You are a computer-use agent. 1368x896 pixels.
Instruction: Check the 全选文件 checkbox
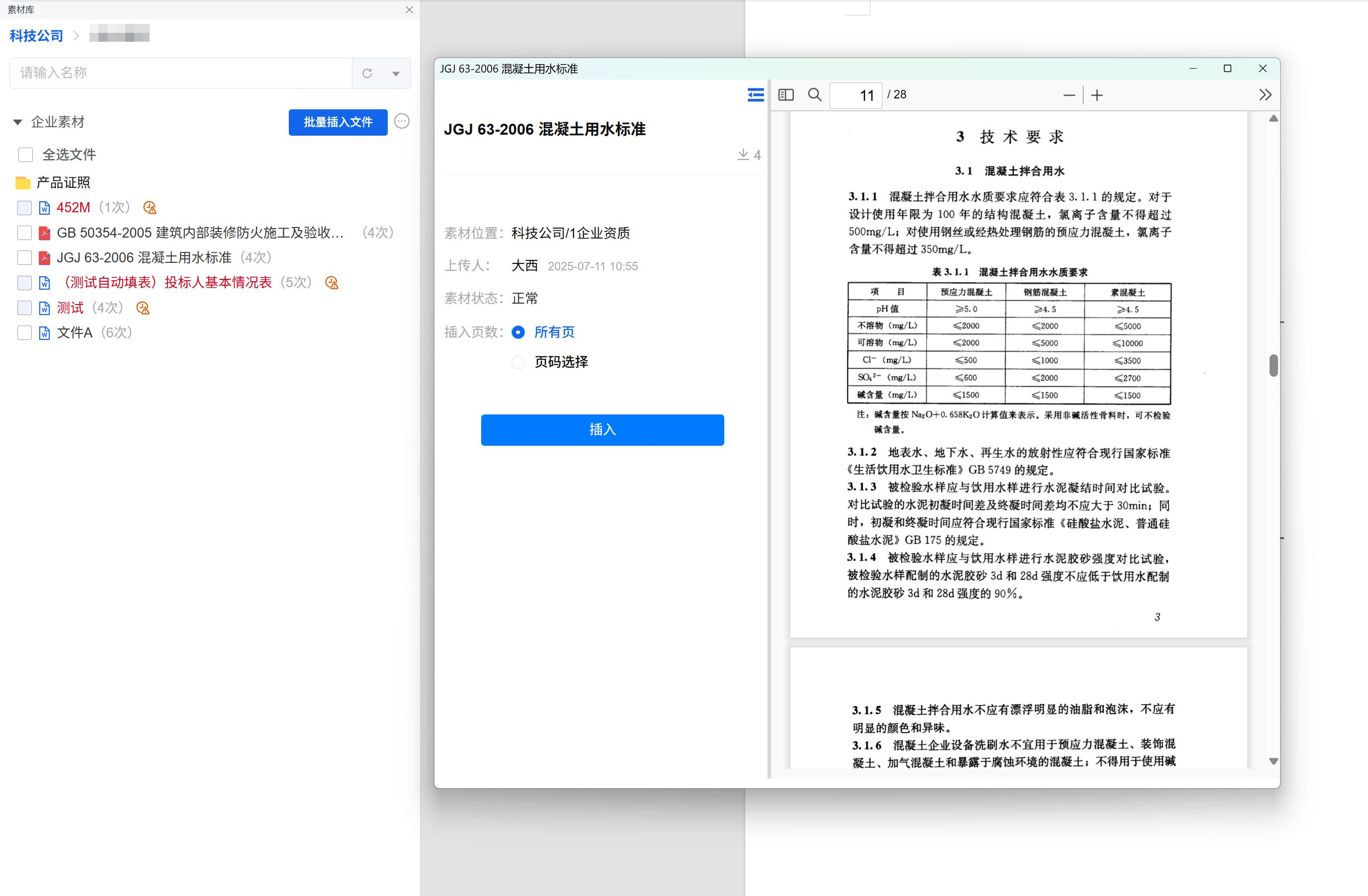click(25, 155)
